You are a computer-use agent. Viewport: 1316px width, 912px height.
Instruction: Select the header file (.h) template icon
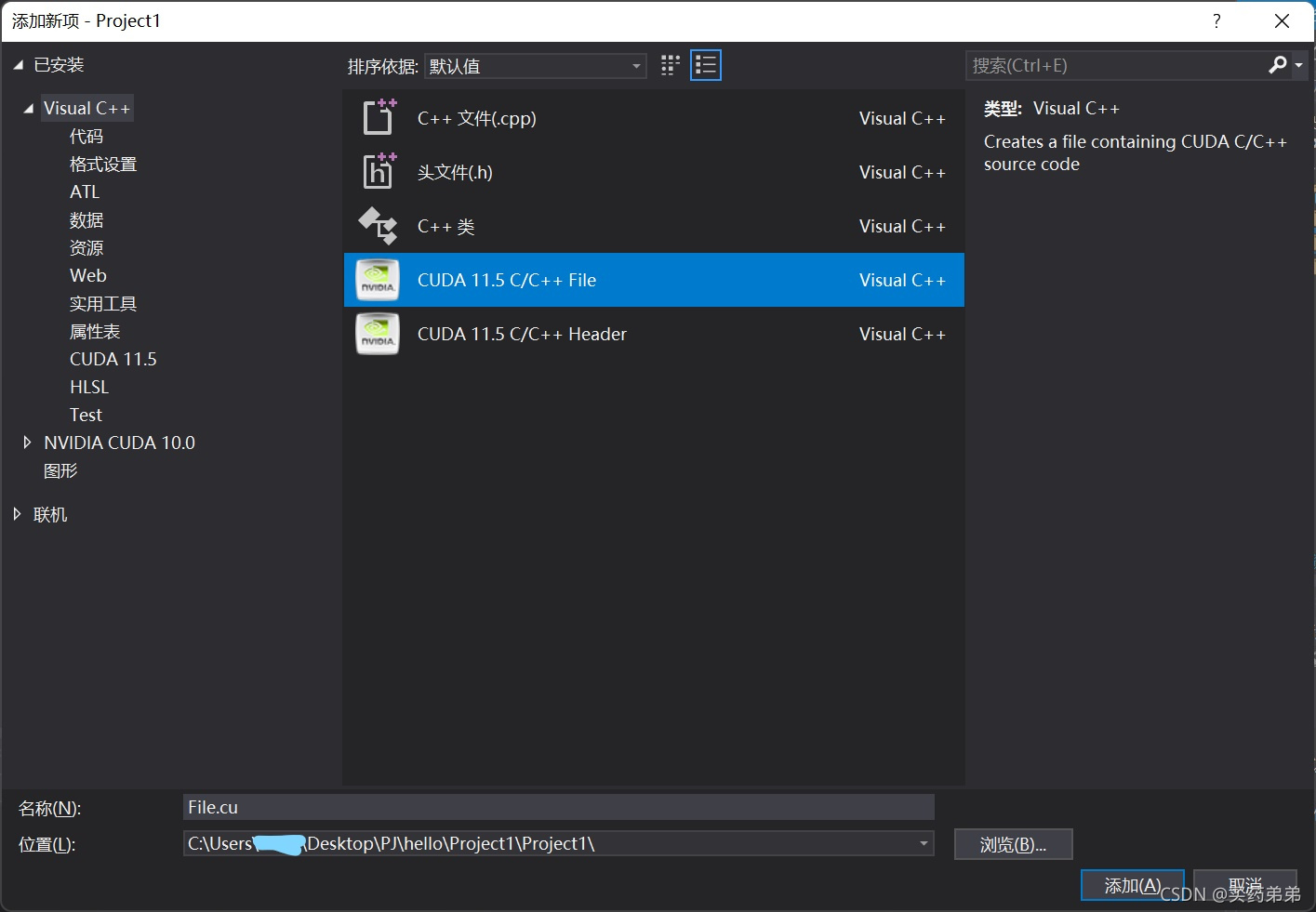tap(379, 172)
